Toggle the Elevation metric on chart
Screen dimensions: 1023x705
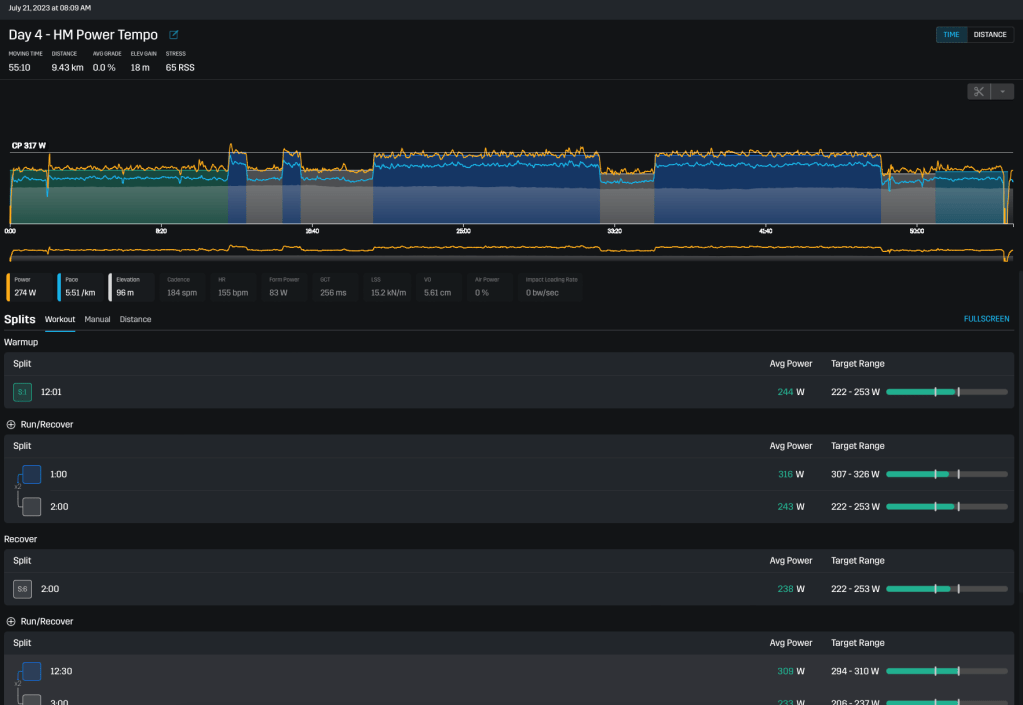(x=131, y=287)
